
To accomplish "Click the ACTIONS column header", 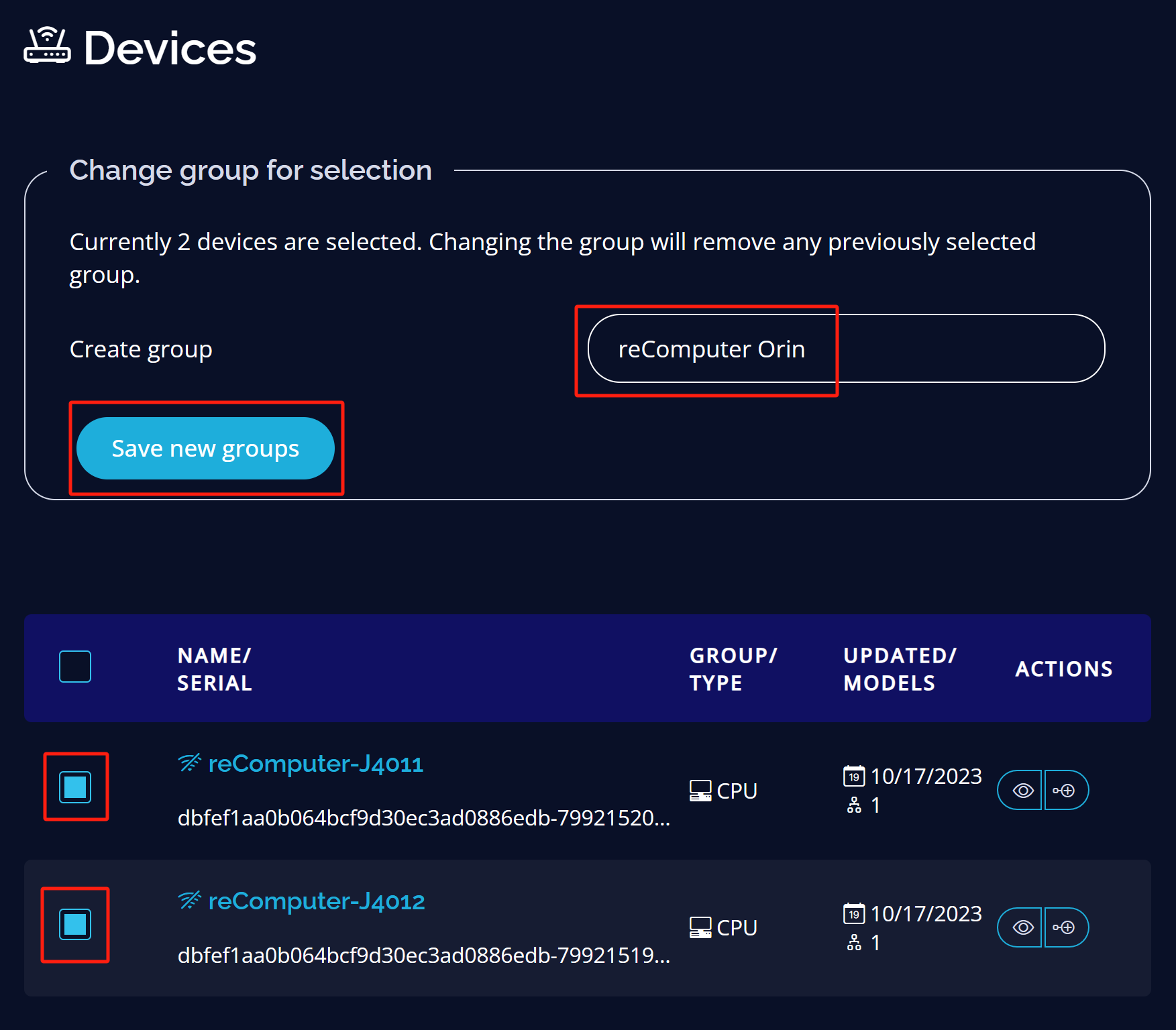I will point(1064,669).
